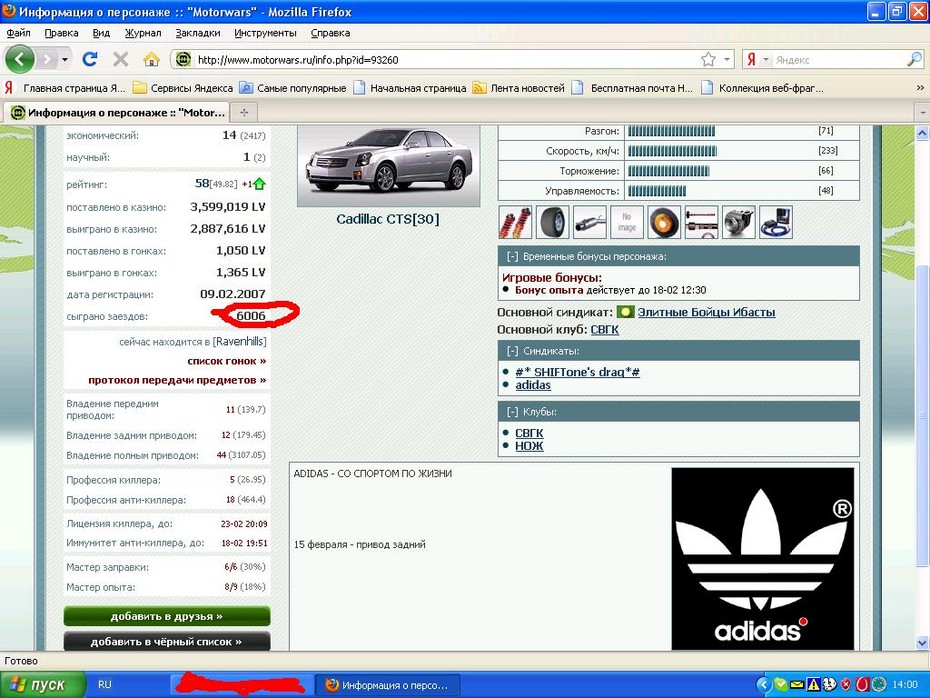Click добавить в друзья button

click(167, 616)
